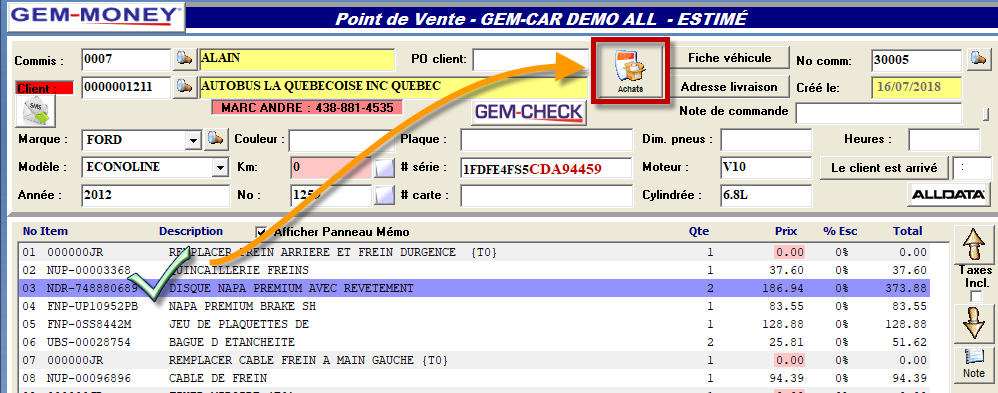Viewport: 998px width, 393px height.
Task: Click the 0.00 price in row 01
Action: (x=789, y=252)
